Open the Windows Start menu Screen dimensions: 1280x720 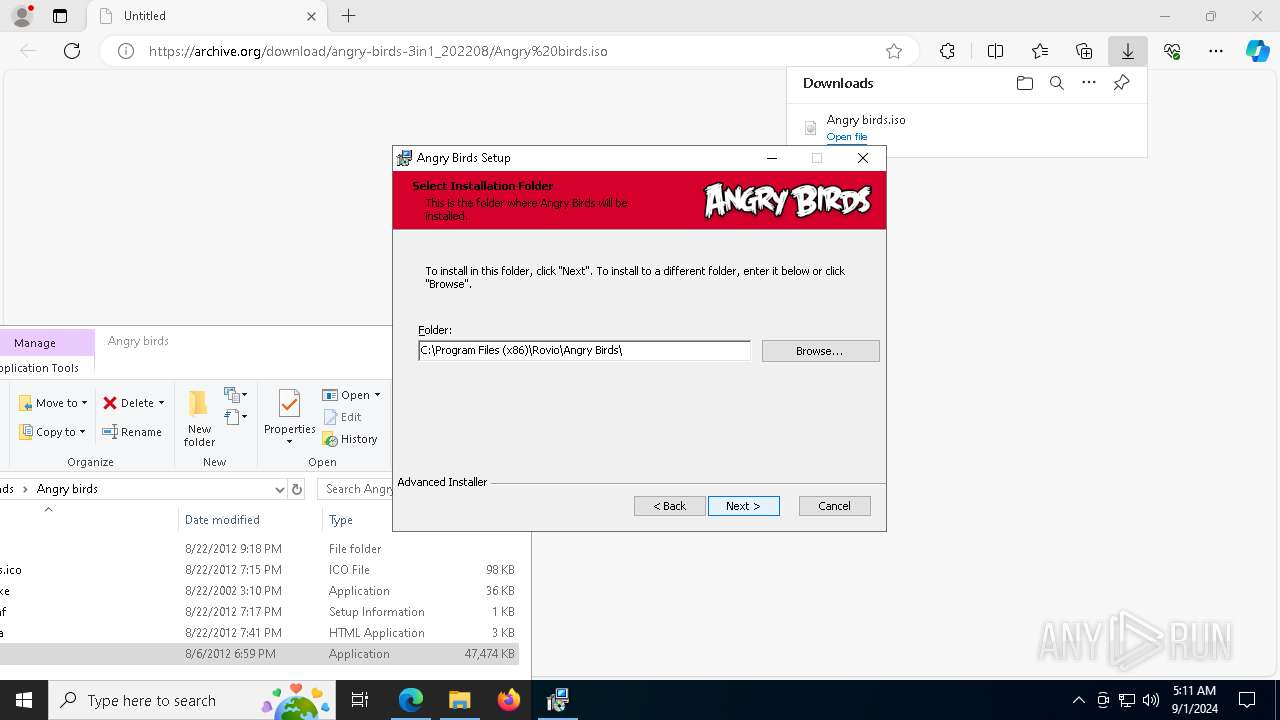tap(24, 700)
